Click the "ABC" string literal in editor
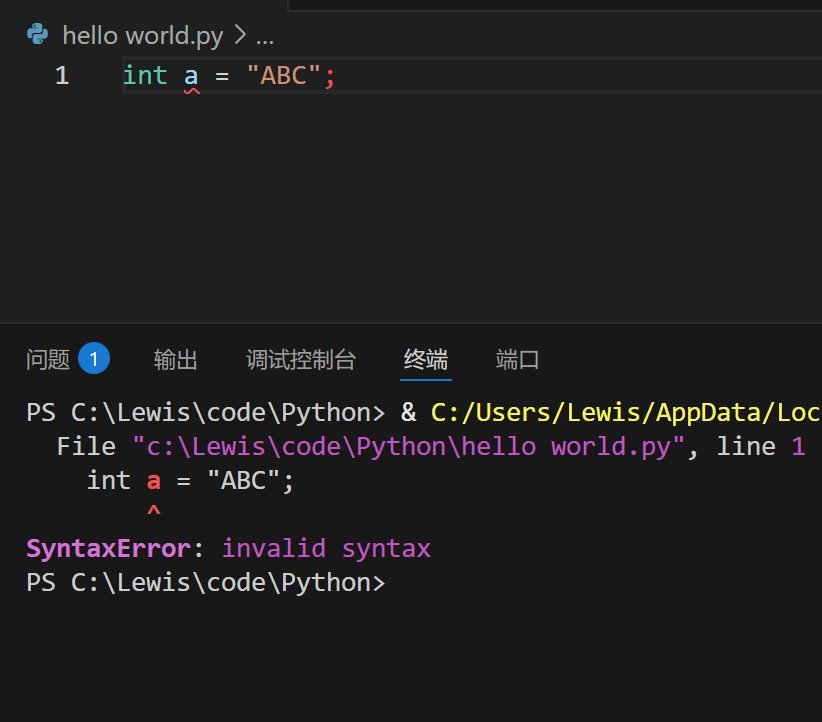 pyautogui.click(x=284, y=76)
